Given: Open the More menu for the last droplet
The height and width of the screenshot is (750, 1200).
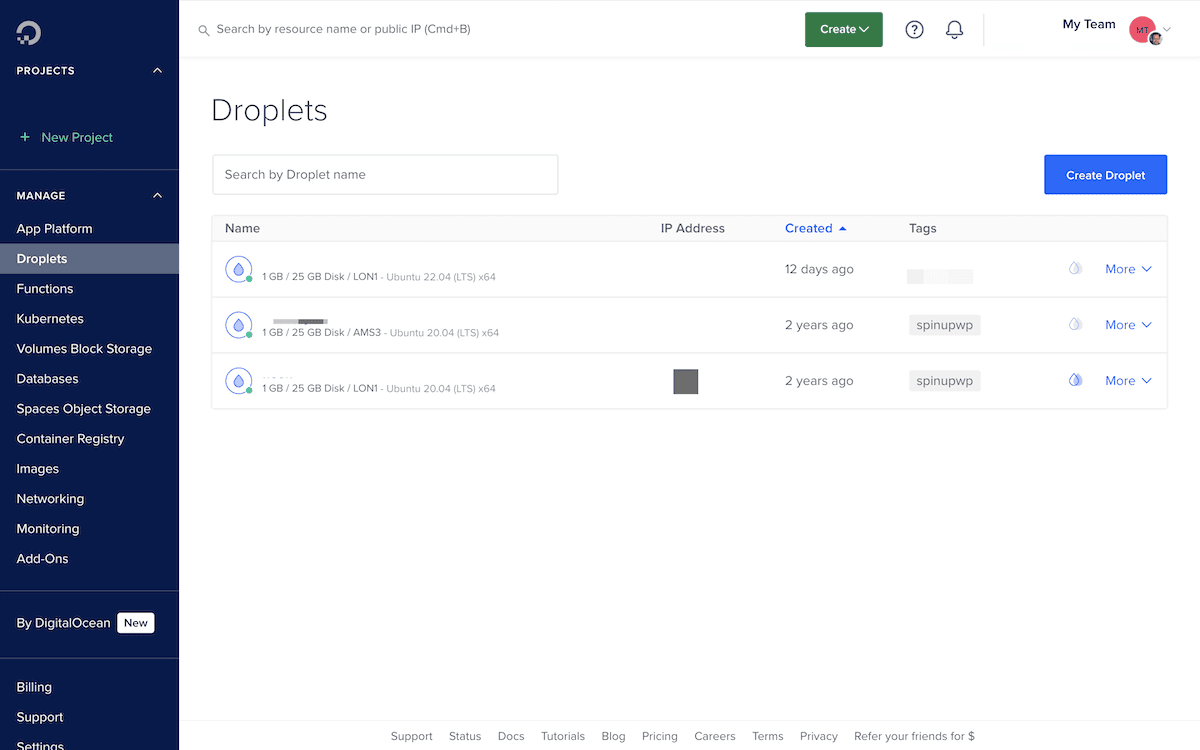Looking at the screenshot, I should point(1128,380).
